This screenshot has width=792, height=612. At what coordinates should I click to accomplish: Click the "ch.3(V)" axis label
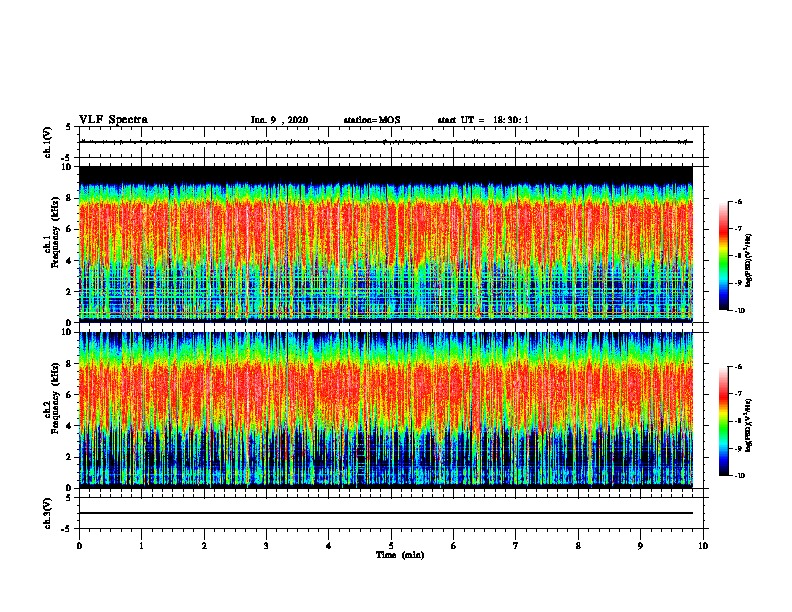point(47,513)
